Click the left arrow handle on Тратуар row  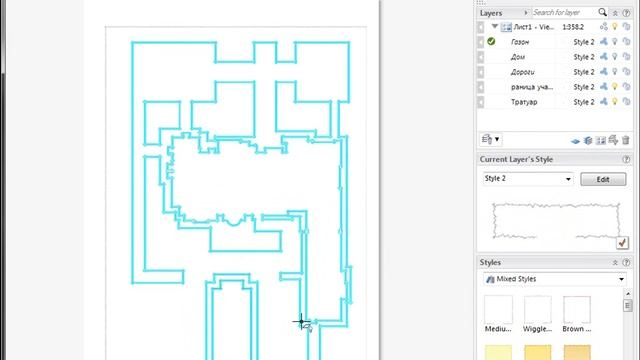point(481,102)
